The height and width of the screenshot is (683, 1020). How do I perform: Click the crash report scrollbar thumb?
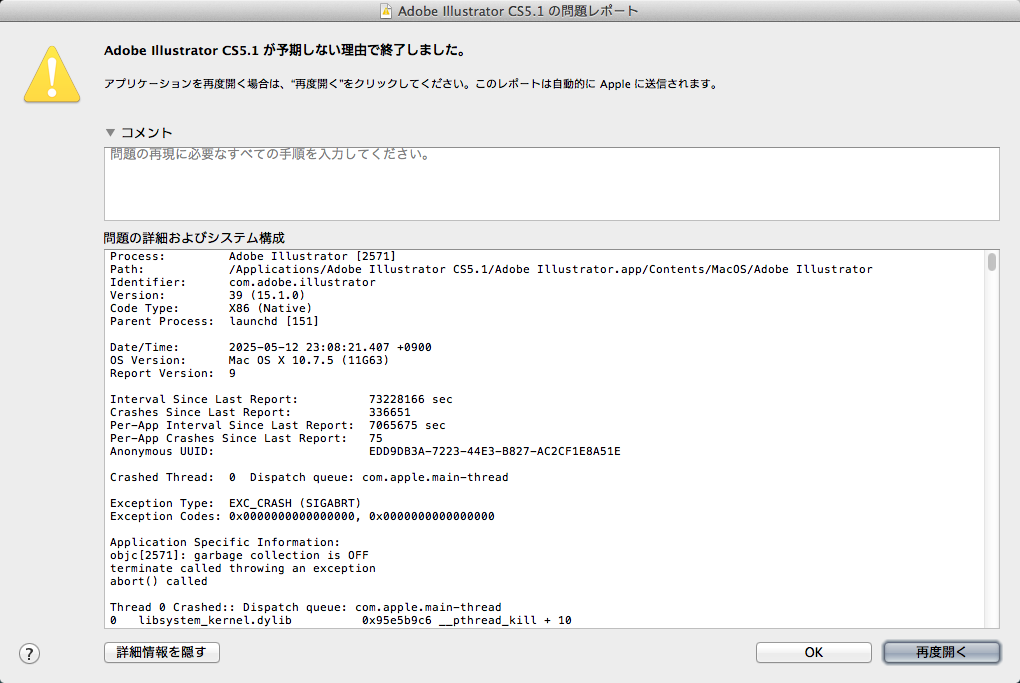click(x=991, y=261)
